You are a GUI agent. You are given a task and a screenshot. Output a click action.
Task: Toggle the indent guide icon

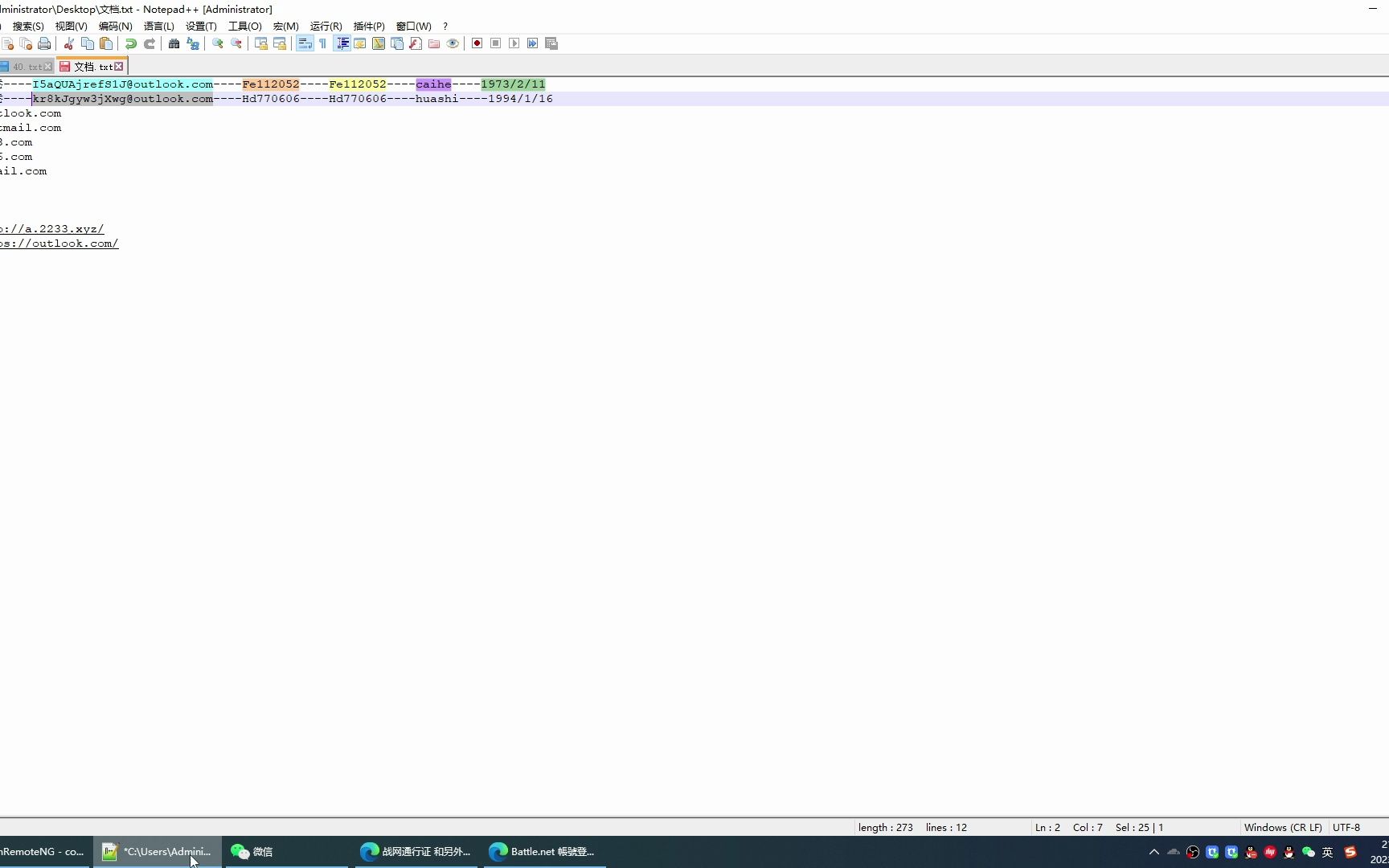coord(342,43)
